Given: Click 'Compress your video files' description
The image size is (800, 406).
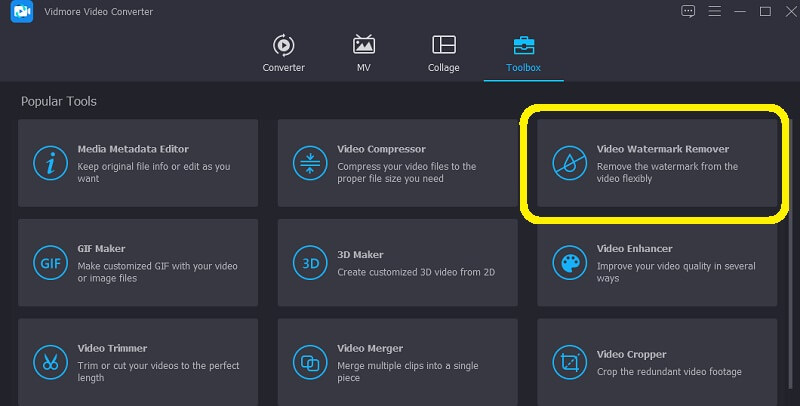Looking at the screenshot, I should [x=407, y=172].
